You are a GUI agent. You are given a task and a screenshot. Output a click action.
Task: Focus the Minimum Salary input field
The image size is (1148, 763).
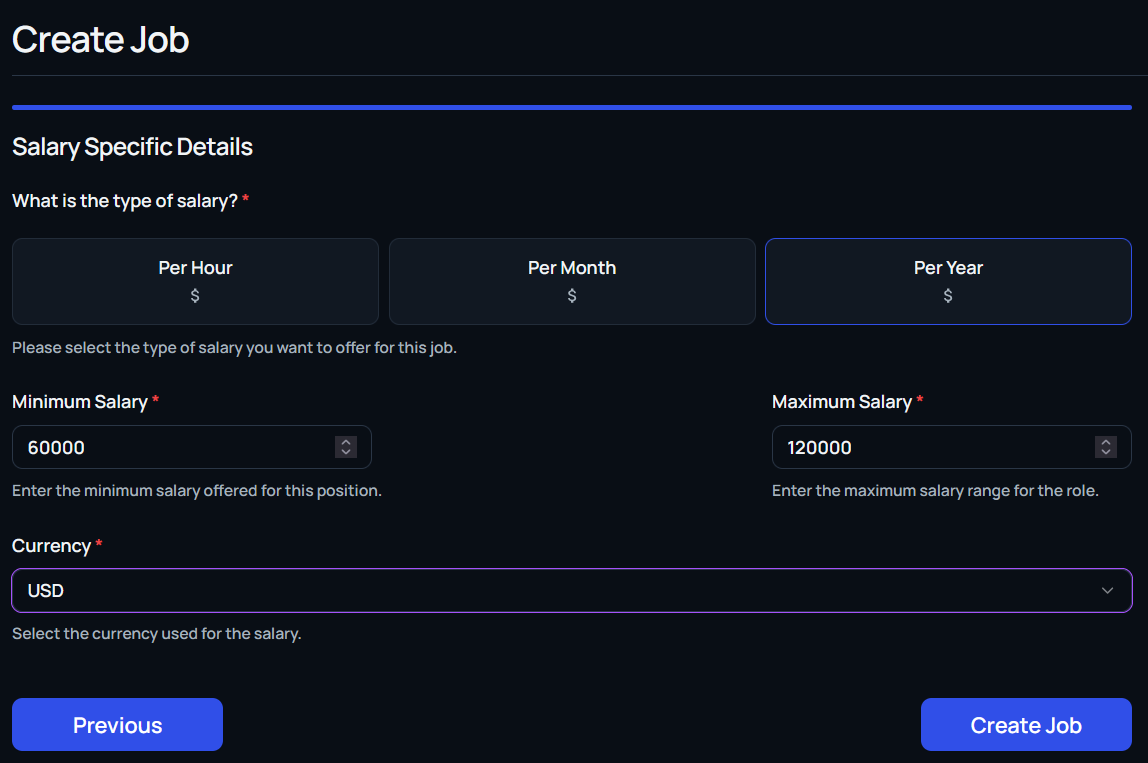(170, 447)
